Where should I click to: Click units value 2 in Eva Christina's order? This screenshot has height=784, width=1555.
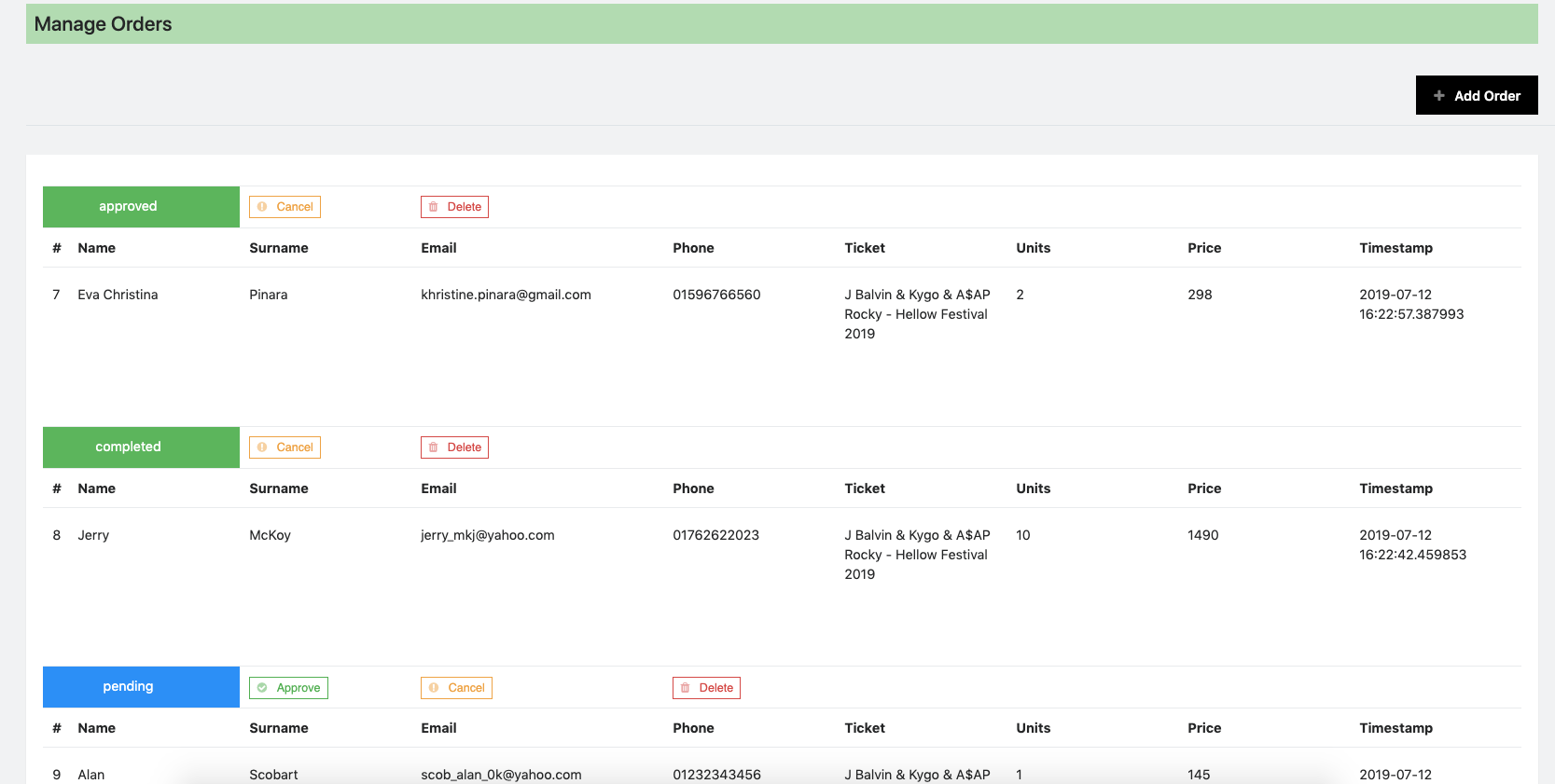pyautogui.click(x=1020, y=295)
